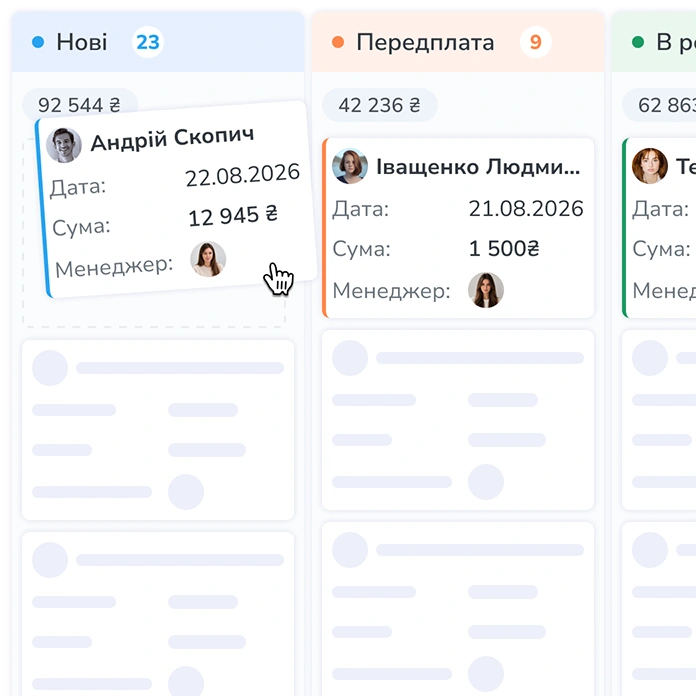This screenshot has width=696, height=696.
Task: Click the 42 236 ₴ total pill
Action: tap(380, 105)
